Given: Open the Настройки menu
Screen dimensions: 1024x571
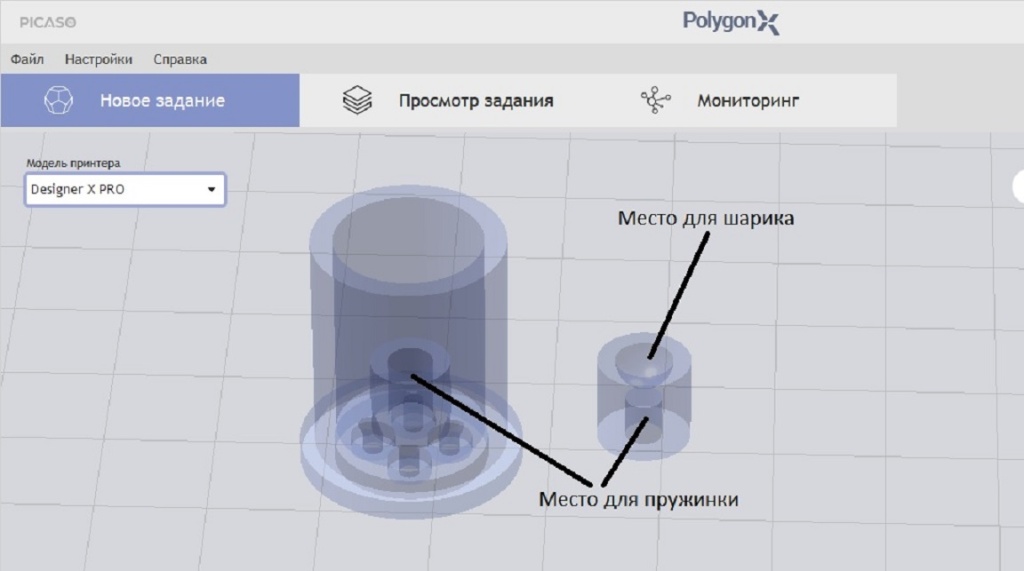Looking at the screenshot, I should tap(98, 59).
